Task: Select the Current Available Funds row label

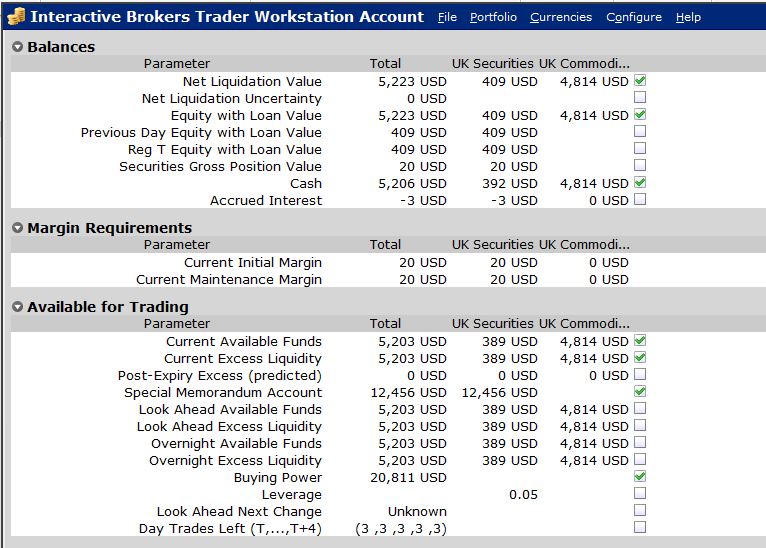Action: [x=243, y=341]
